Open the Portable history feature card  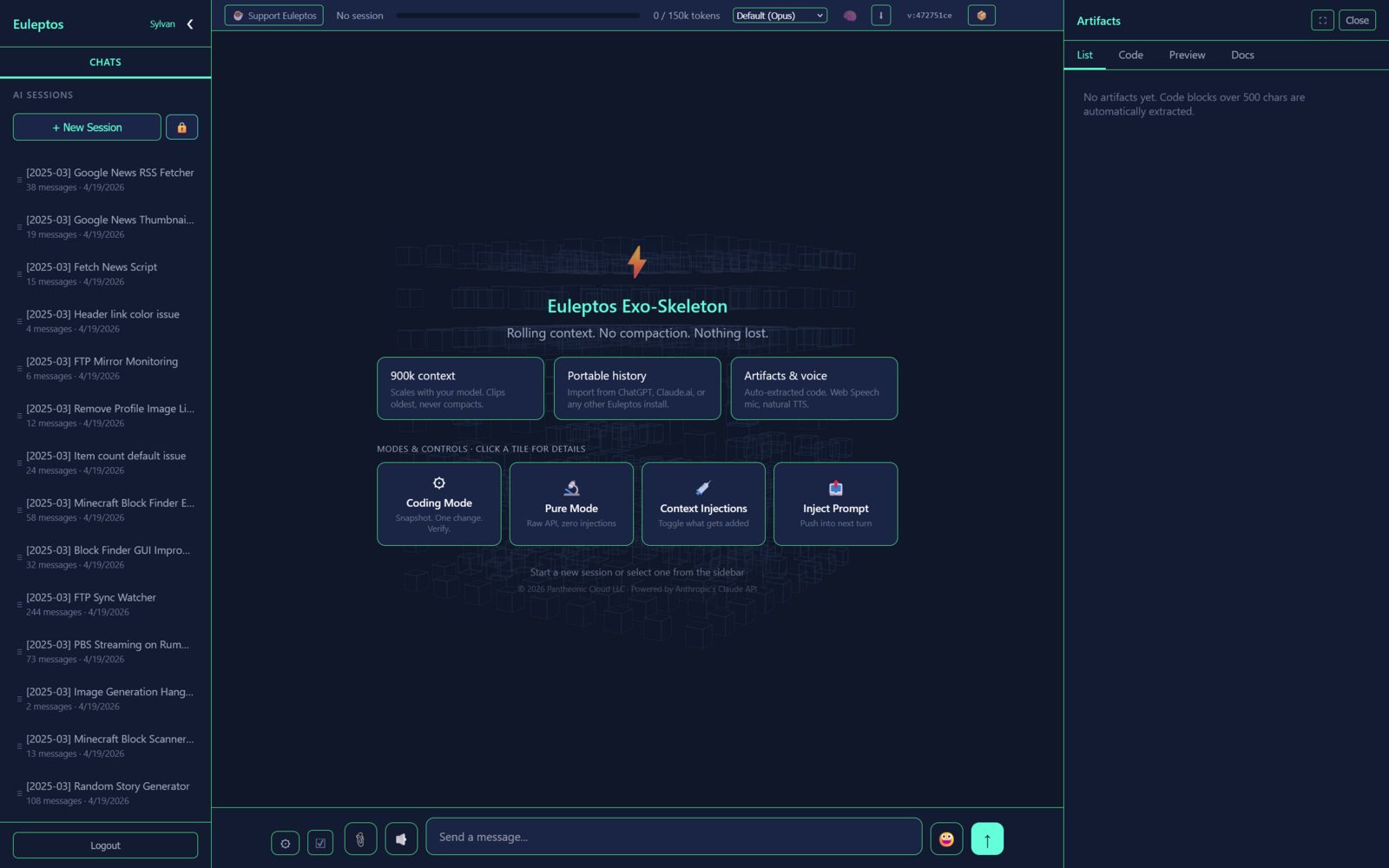637,389
